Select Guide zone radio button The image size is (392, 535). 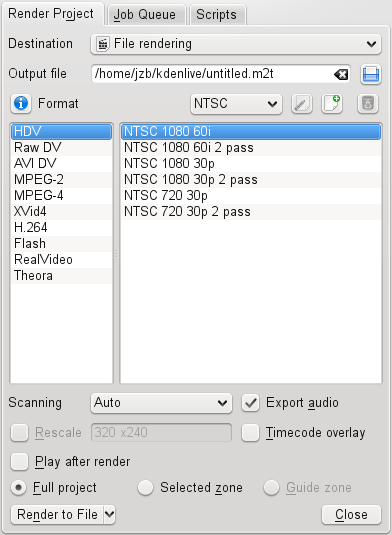point(271,488)
